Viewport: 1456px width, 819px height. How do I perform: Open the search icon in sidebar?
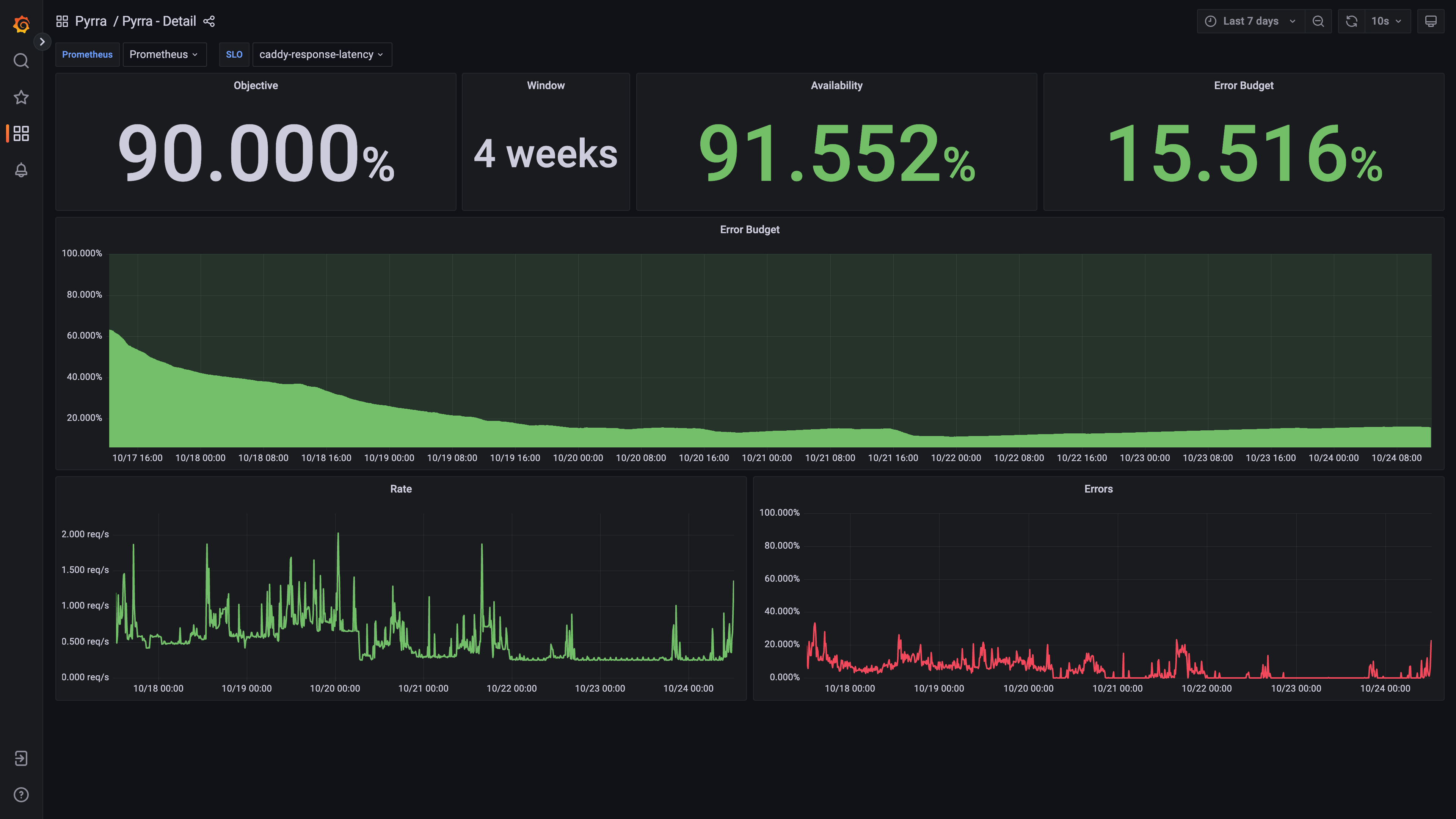pyautogui.click(x=21, y=61)
